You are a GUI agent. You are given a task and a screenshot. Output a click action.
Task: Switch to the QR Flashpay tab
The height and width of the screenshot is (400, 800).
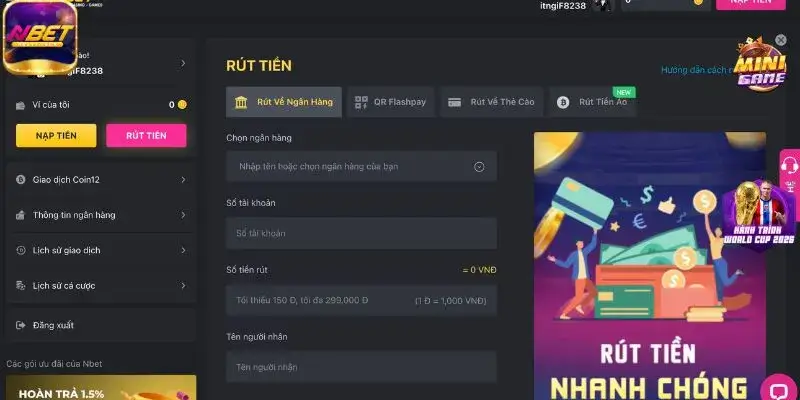coord(390,102)
